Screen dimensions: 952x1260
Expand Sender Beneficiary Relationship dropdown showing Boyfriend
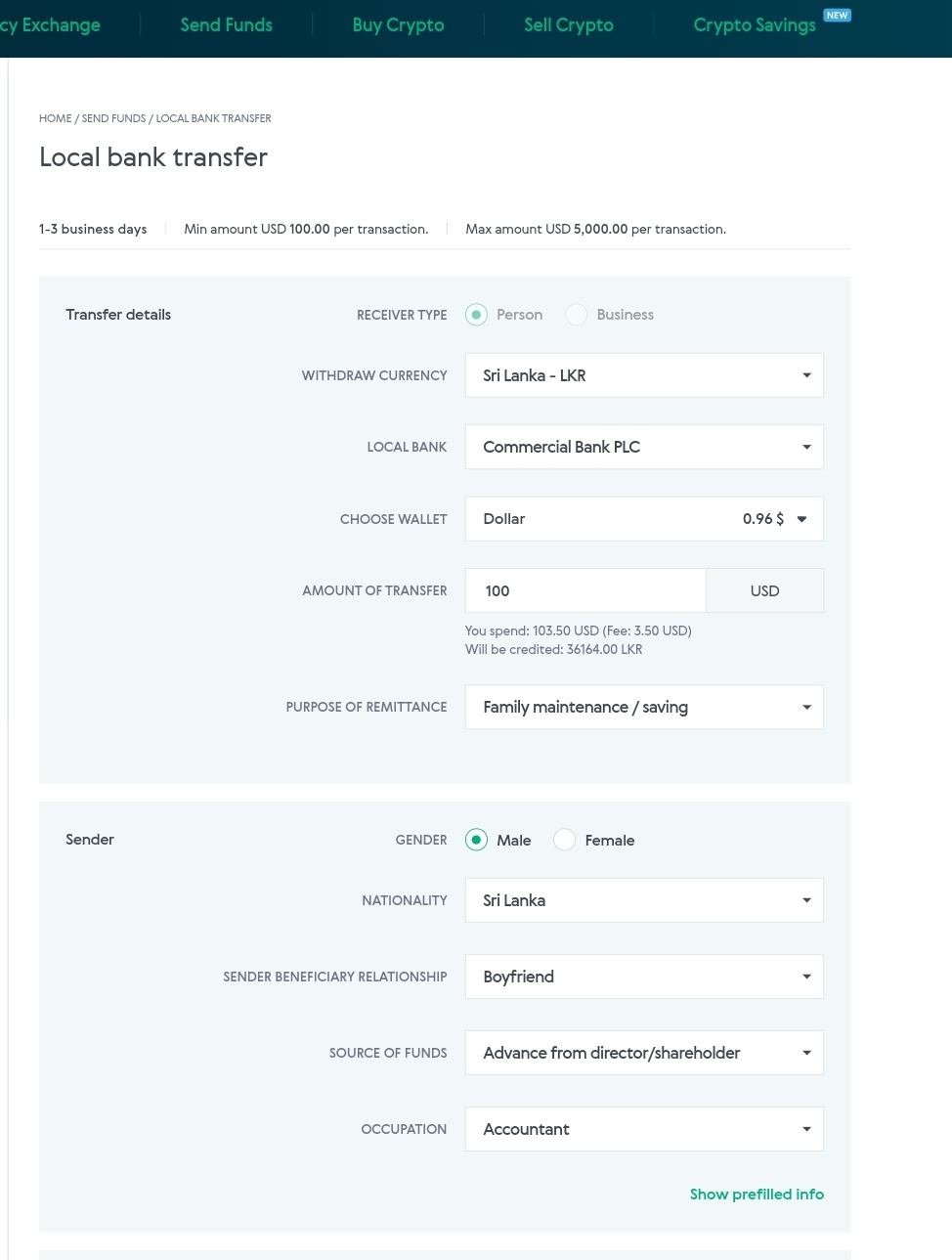coord(644,977)
